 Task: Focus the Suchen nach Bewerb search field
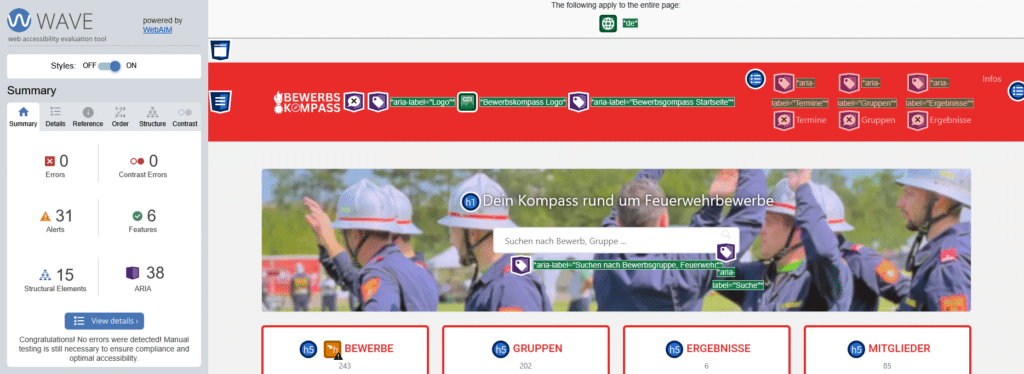click(x=616, y=241)
